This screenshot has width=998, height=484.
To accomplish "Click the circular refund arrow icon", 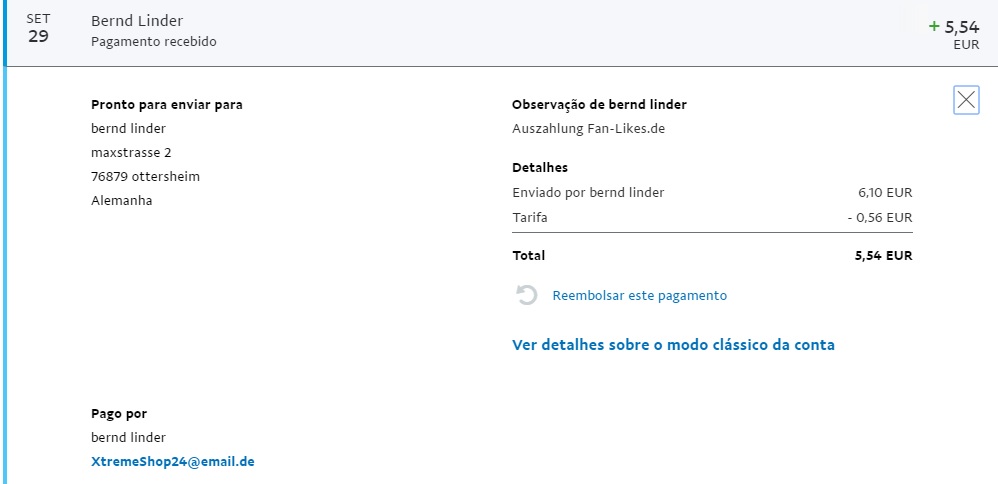I will click(526, 295).
